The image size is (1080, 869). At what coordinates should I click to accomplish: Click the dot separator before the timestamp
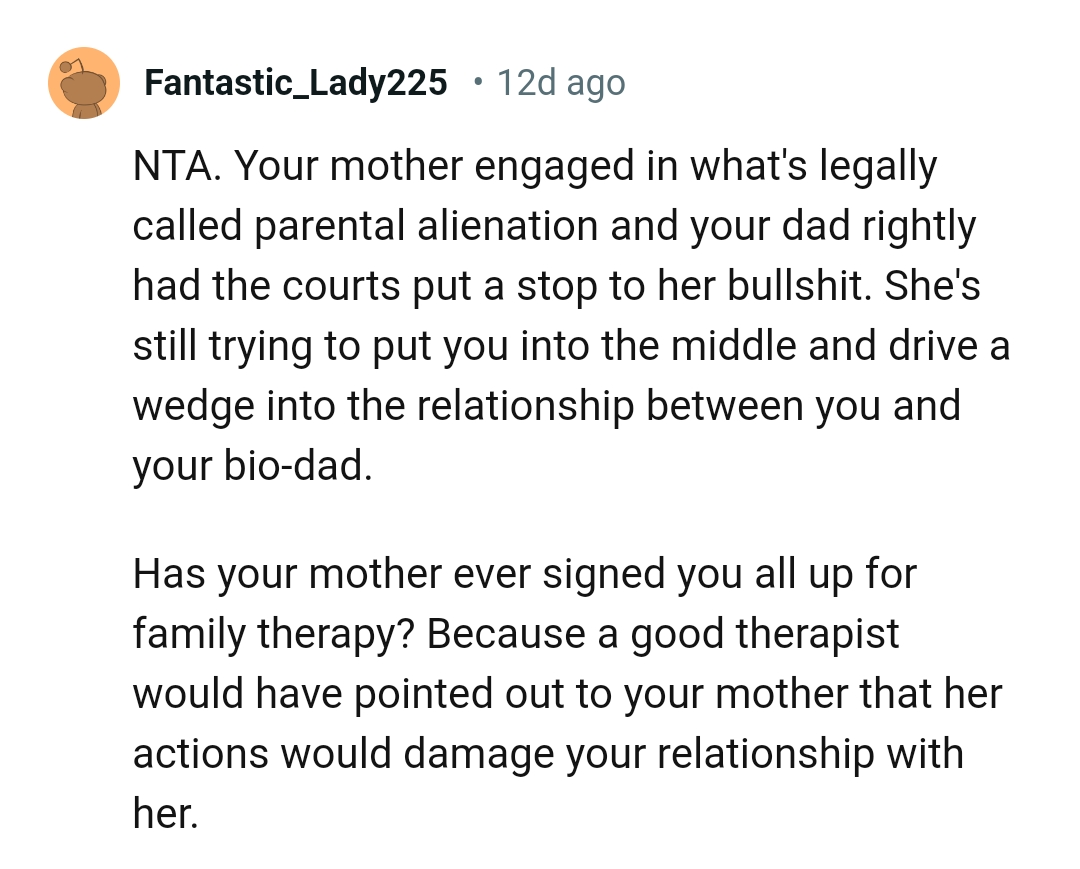tap(476, 80)
